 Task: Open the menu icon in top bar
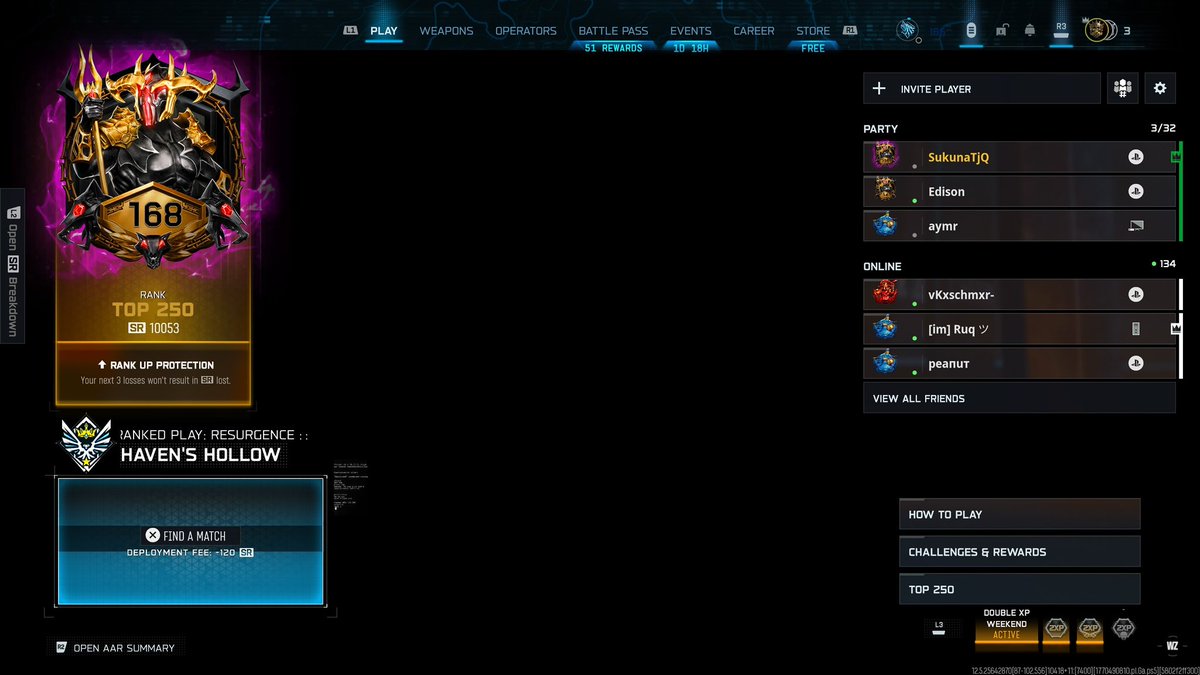tap(970, 31)
